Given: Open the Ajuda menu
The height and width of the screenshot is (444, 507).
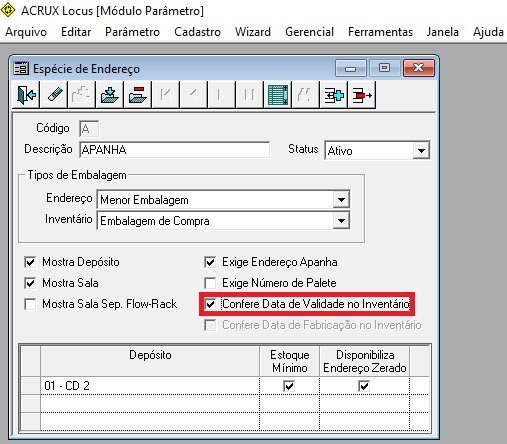Looking at the screenshot, I should click(488, 32).
